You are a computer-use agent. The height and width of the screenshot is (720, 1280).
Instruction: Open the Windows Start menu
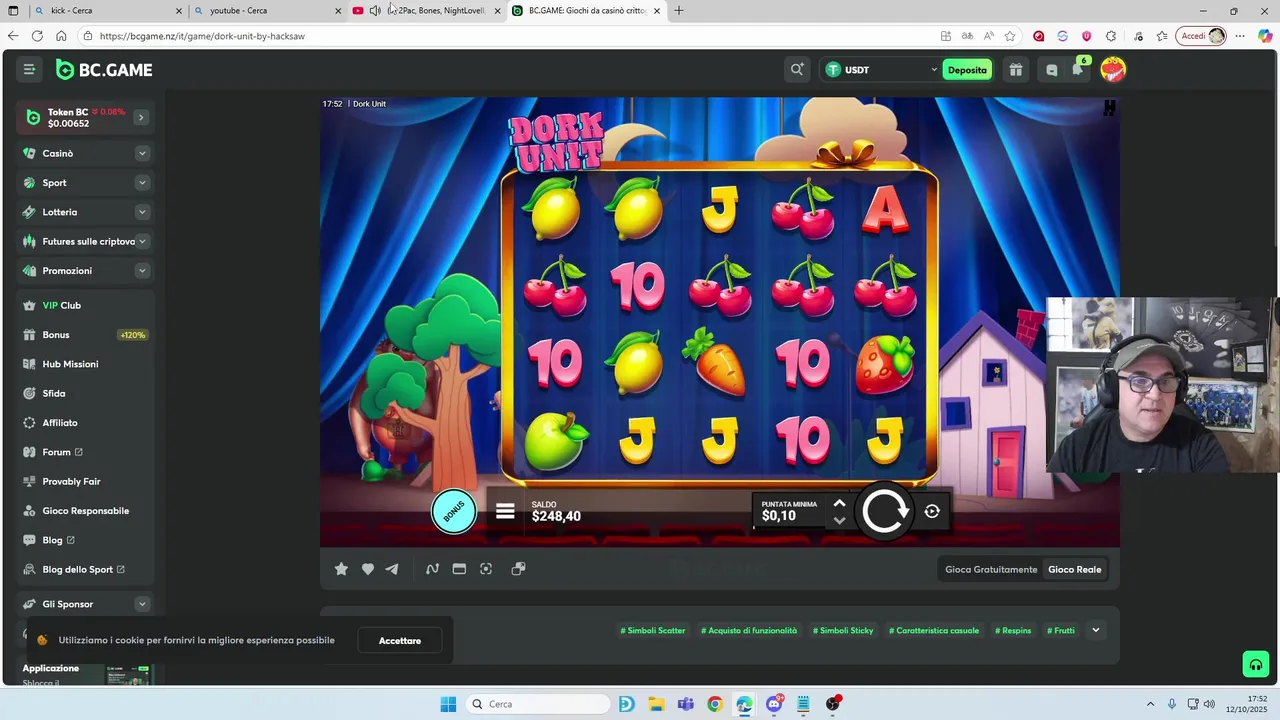click(x=448, y=704)
